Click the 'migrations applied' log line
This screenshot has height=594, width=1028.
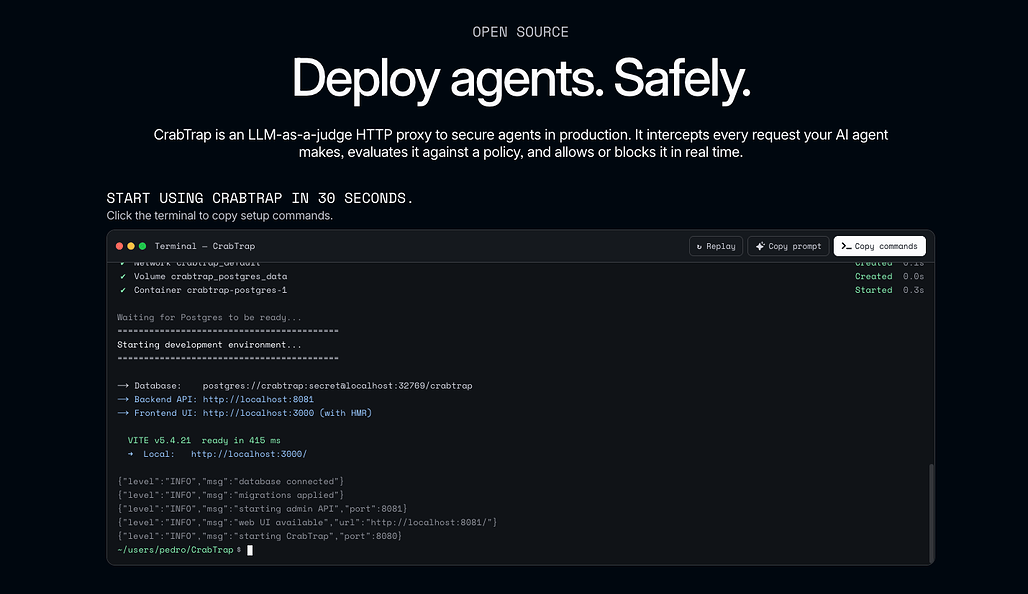tap(231, 495)
